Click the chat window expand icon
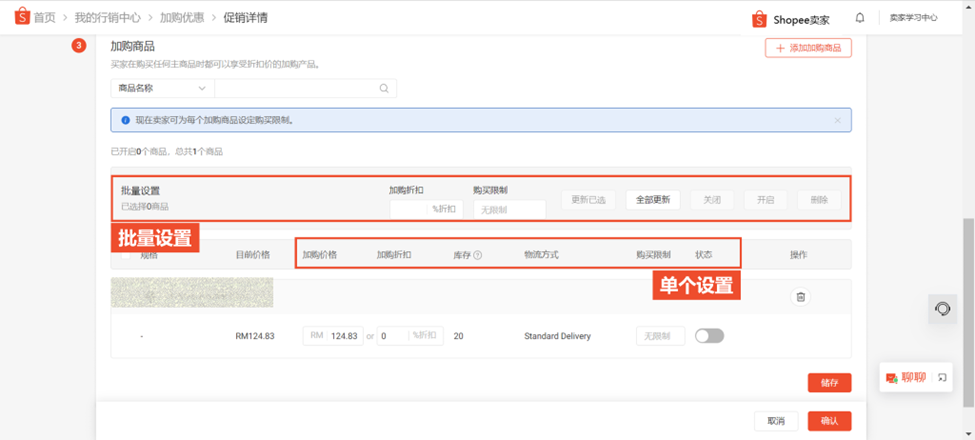Screen dimensions: 975x440 [943, 377]
